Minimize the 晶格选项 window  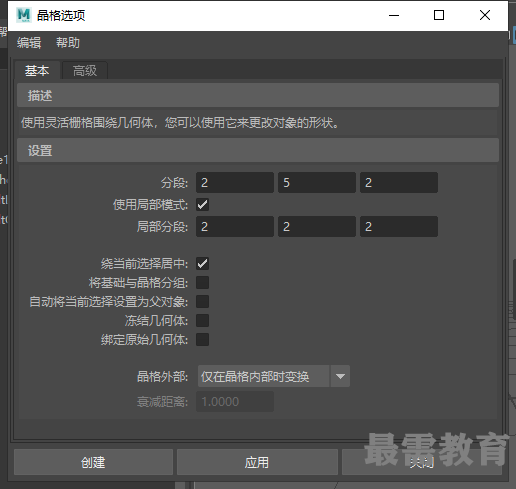[394, 15]
